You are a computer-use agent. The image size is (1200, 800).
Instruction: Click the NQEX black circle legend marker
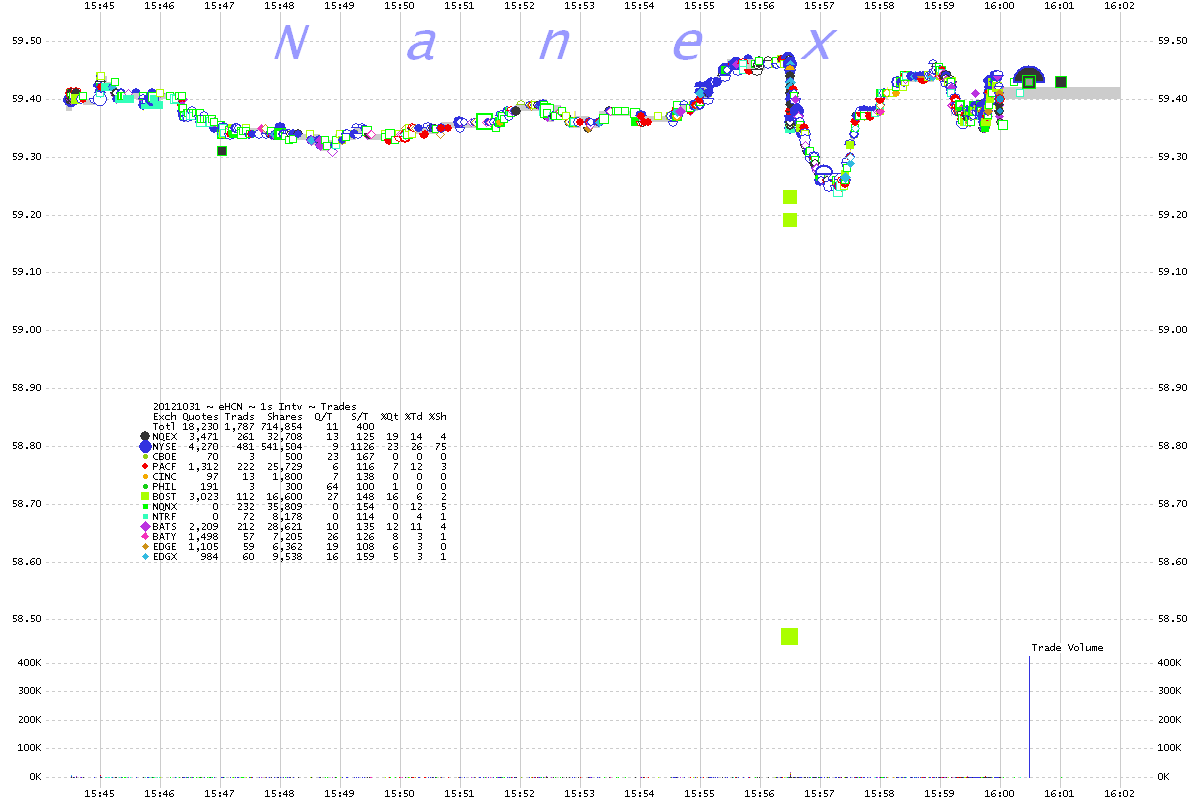pos(145,436)
